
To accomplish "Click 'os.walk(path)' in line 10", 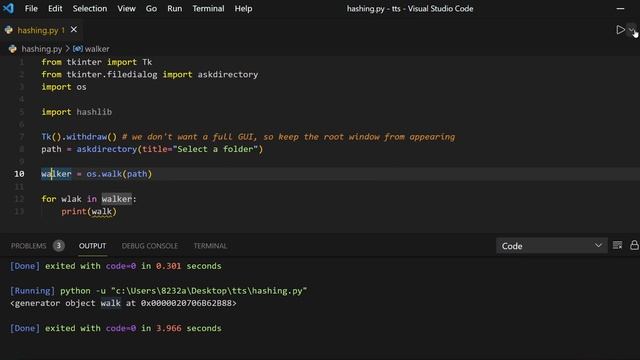I will (119, 174).
